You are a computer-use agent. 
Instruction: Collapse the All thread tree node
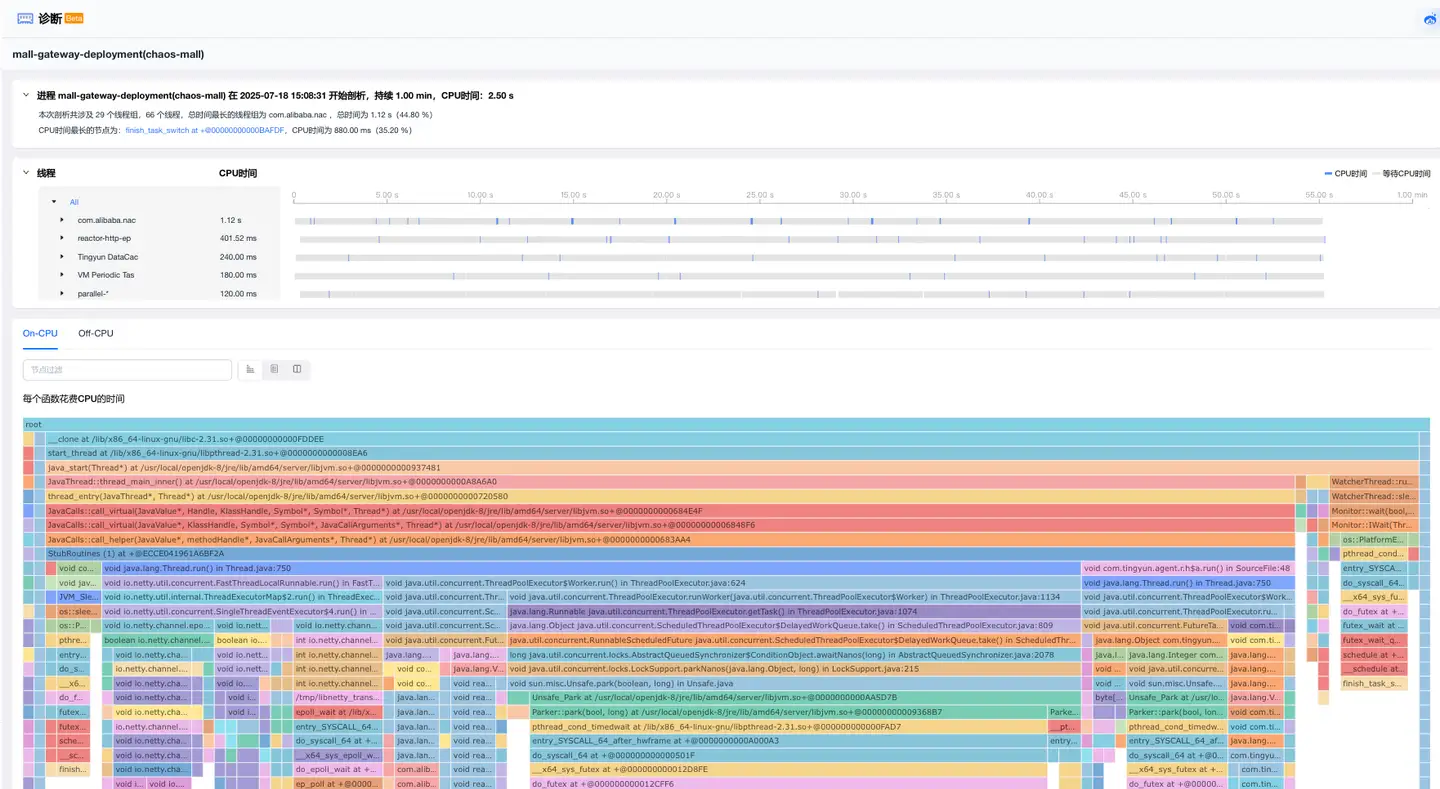[x=54, y=202]
